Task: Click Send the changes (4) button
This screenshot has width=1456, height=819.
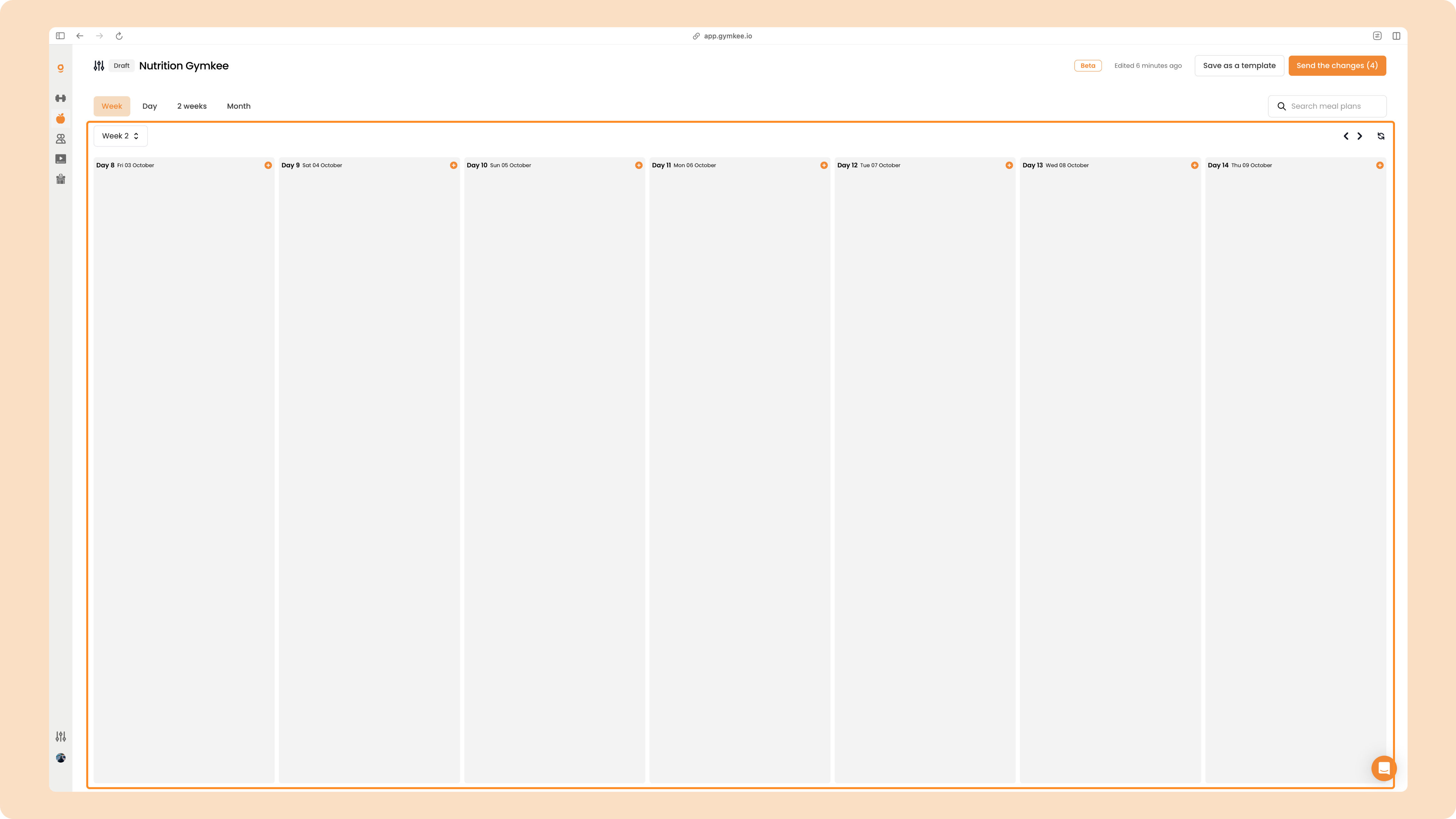Action: 1337,66
